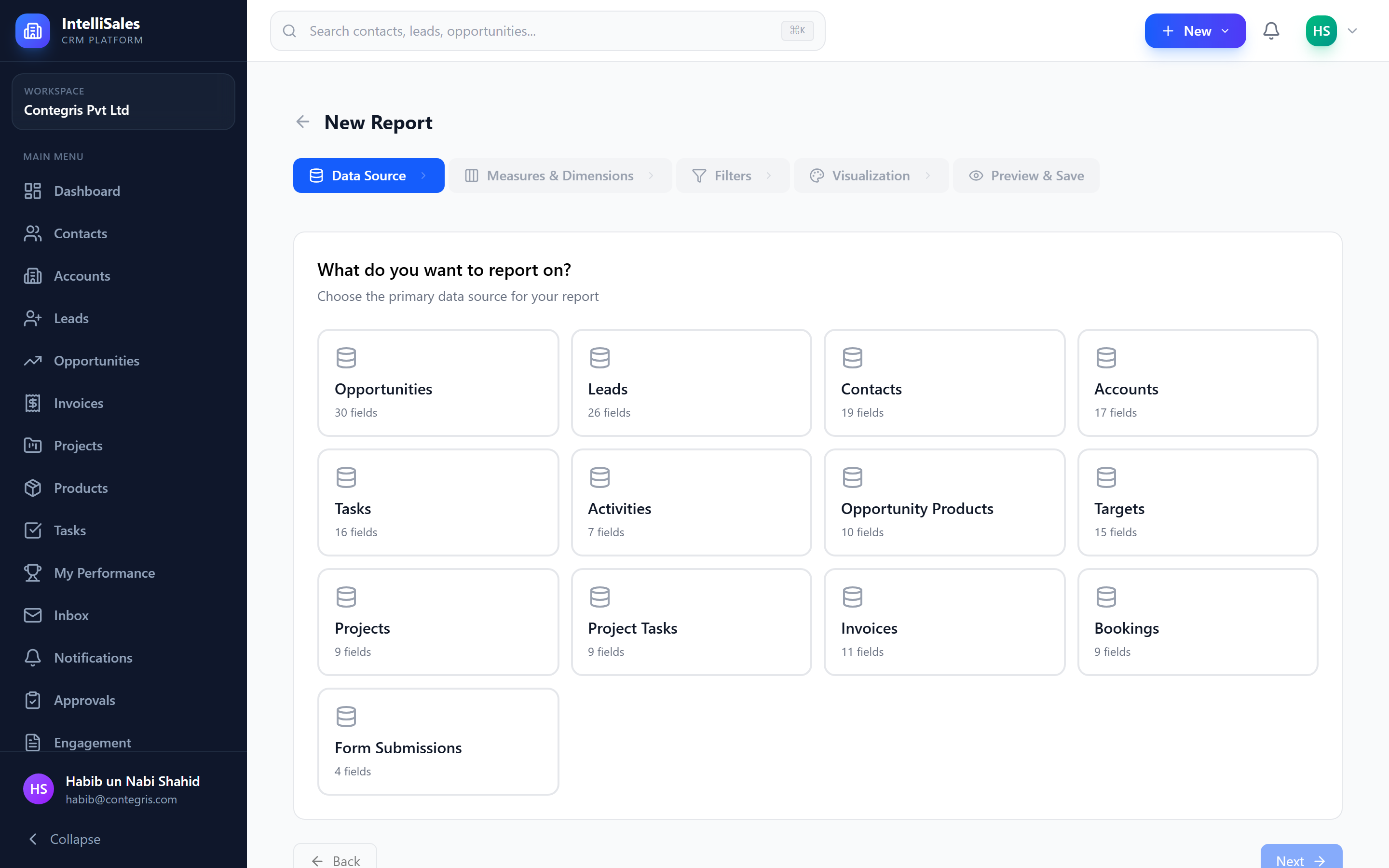Click the My Performance trophy icon
1389x868 pixels.
[x=33, y=573]
